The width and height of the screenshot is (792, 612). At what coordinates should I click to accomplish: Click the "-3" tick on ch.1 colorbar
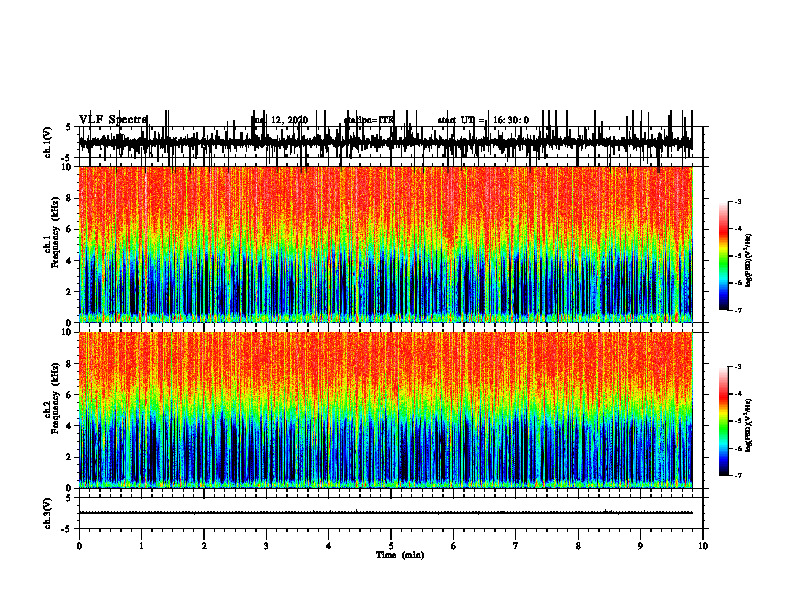click(737, 201)
